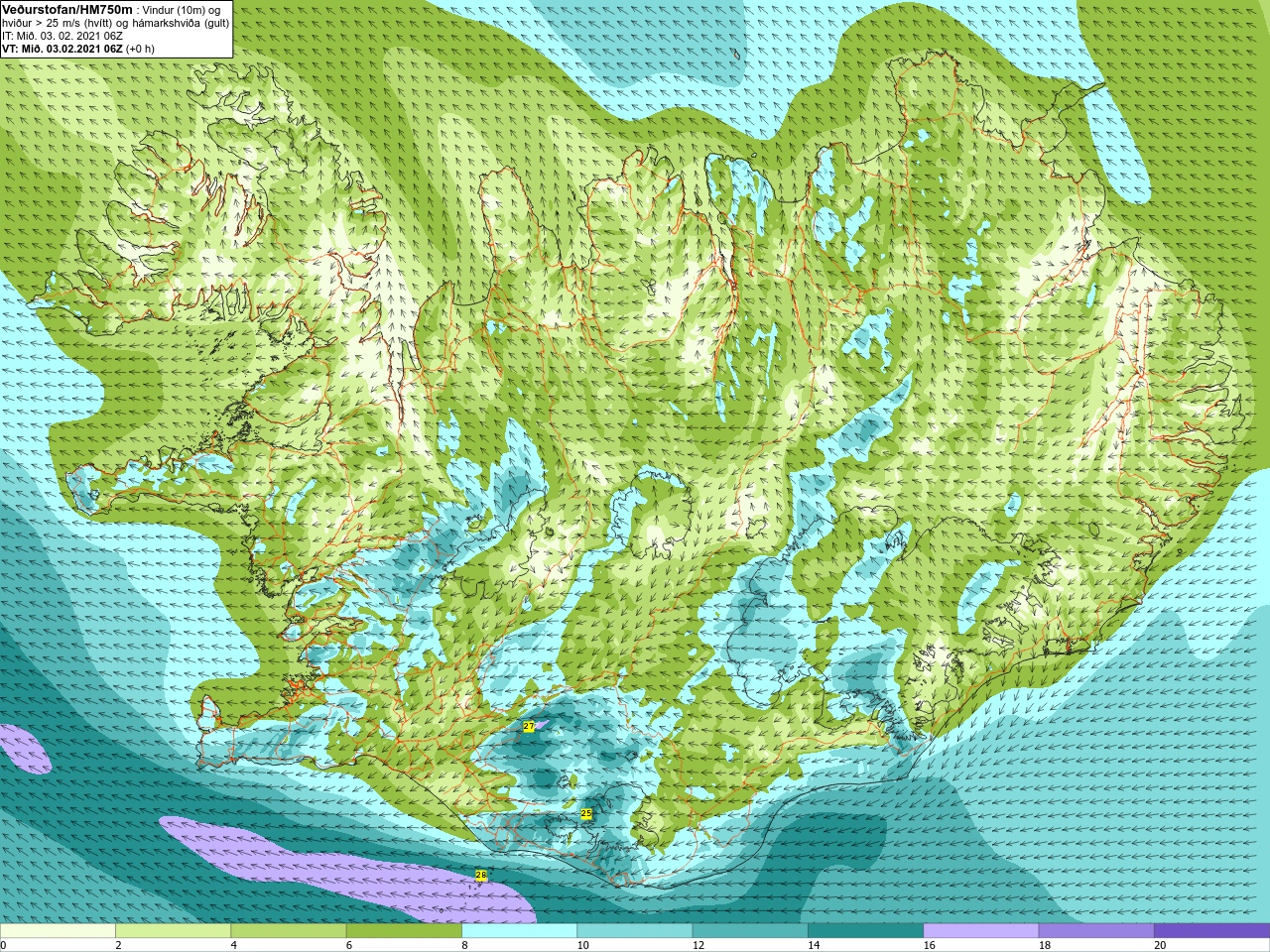Pick the dark teal 14–16 scale swatch
Image resolution: width=1270 pixels, height=952 pixels.
coord(865,931)
